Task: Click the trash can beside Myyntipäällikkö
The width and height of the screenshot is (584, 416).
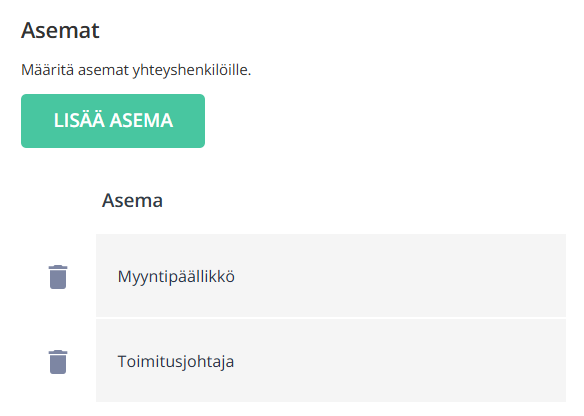Action: 58,277
